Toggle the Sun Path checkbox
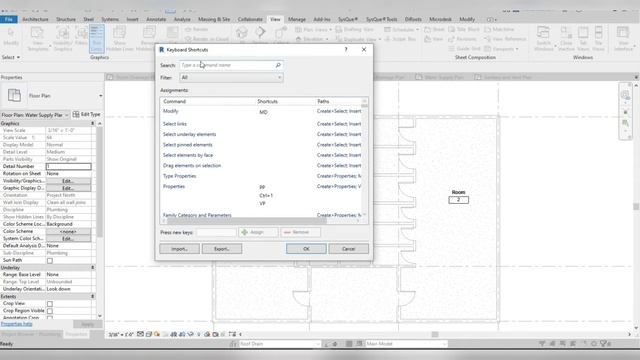 tap(50, 260)
